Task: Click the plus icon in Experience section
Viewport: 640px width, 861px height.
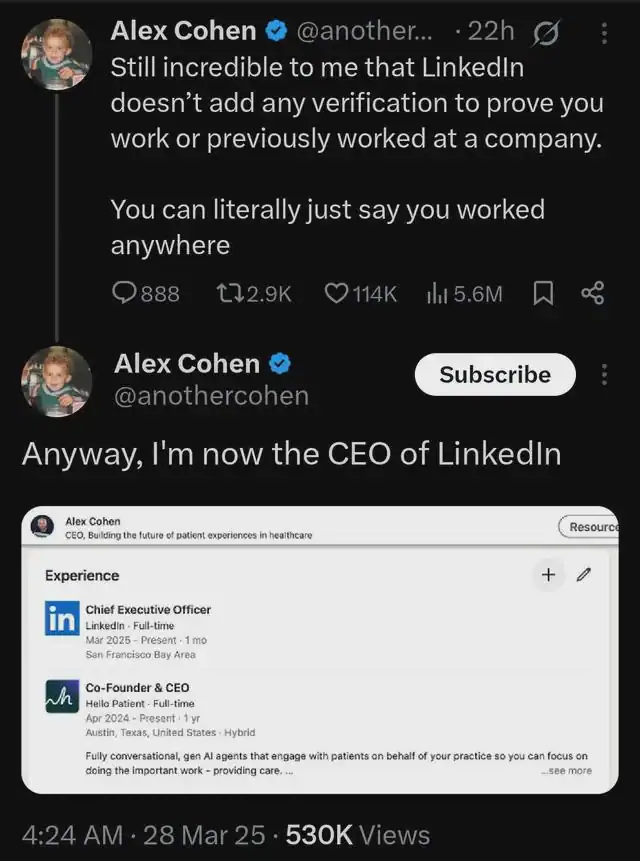Action: (548, 575)
